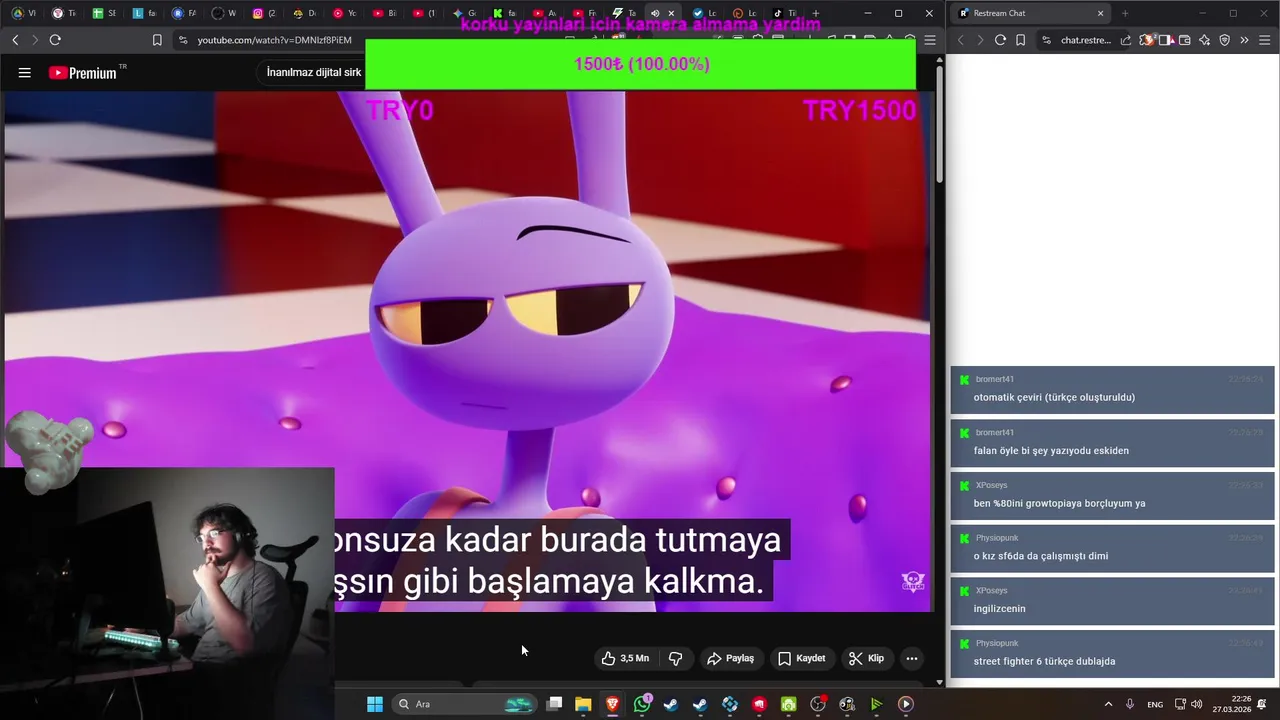This screenshot has width=1280, height=720.
Task: Click the microphone tray icon
Action: [x=1130, y=704]
